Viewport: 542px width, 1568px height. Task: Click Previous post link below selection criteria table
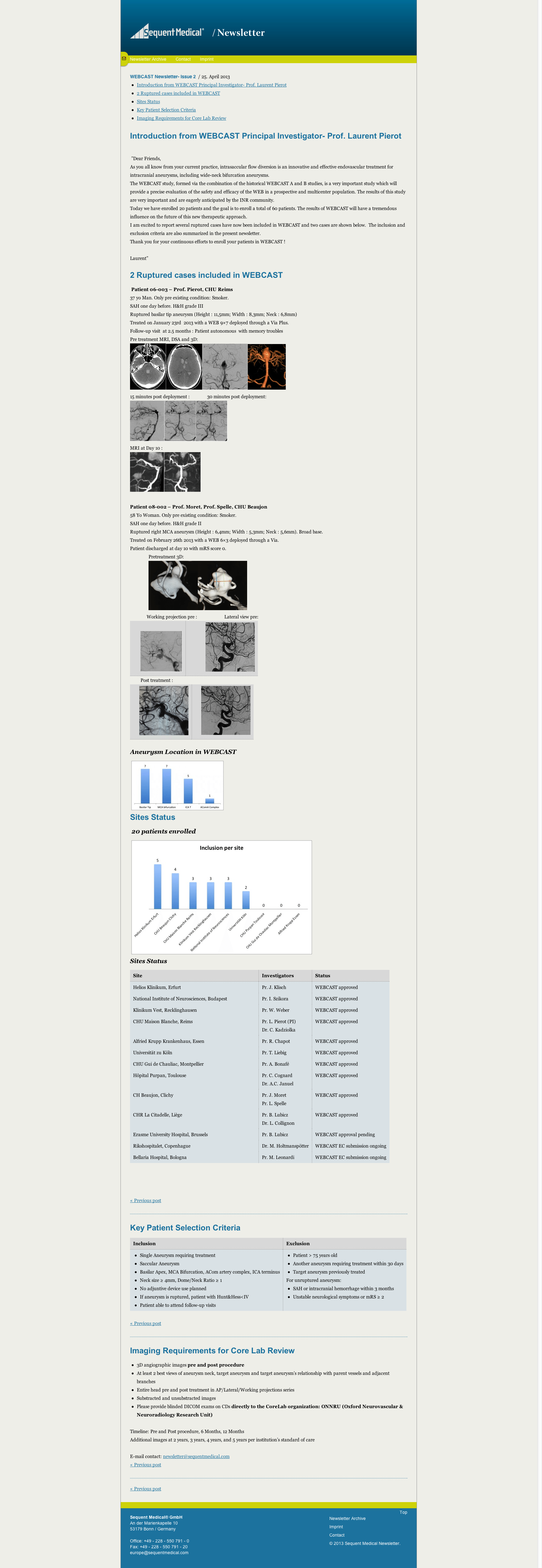(145, 1323)
